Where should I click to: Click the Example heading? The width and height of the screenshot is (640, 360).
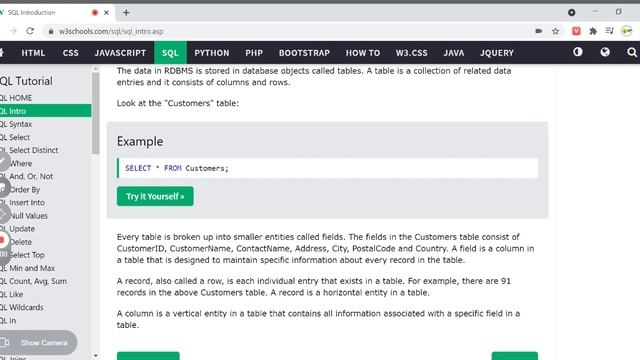tap(140, 142)
